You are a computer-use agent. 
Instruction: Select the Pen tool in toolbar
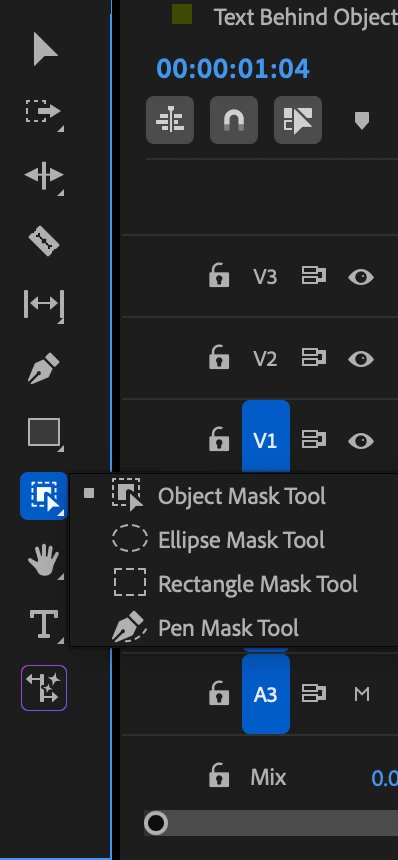pos(44,368)
